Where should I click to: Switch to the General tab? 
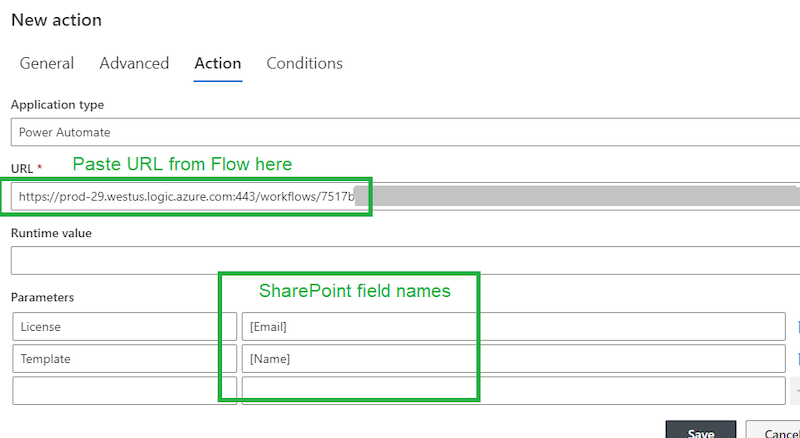46,63
